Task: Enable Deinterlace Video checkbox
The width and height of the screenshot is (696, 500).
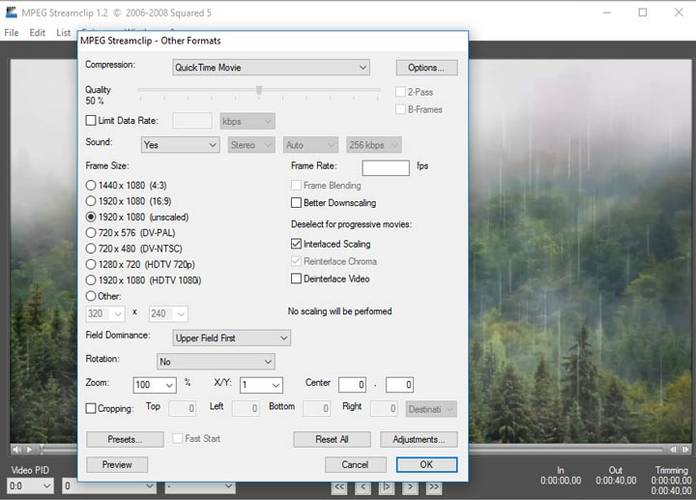Action: (x=296, y=279)
